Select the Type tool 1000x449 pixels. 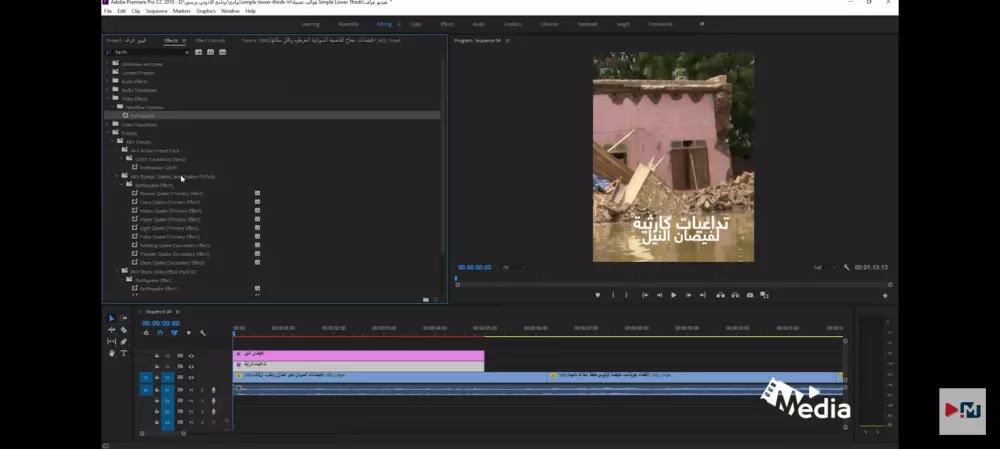[124, 353]
